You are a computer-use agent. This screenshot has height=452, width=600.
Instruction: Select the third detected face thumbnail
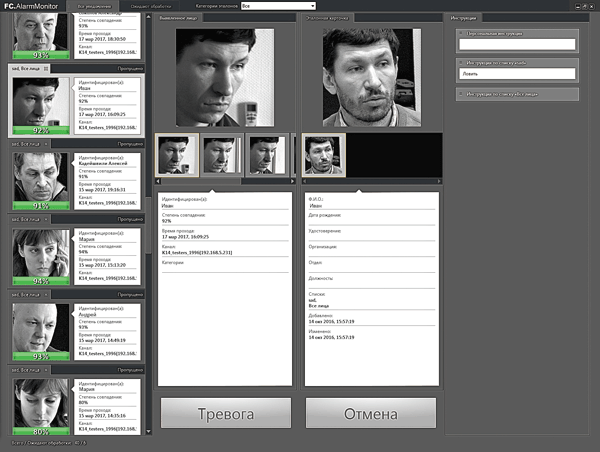click(x=267, y=155)
